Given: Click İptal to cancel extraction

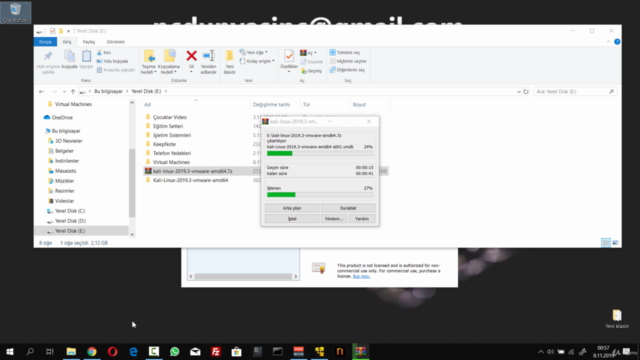Looking at the screenshot, I should coord(292,219).
